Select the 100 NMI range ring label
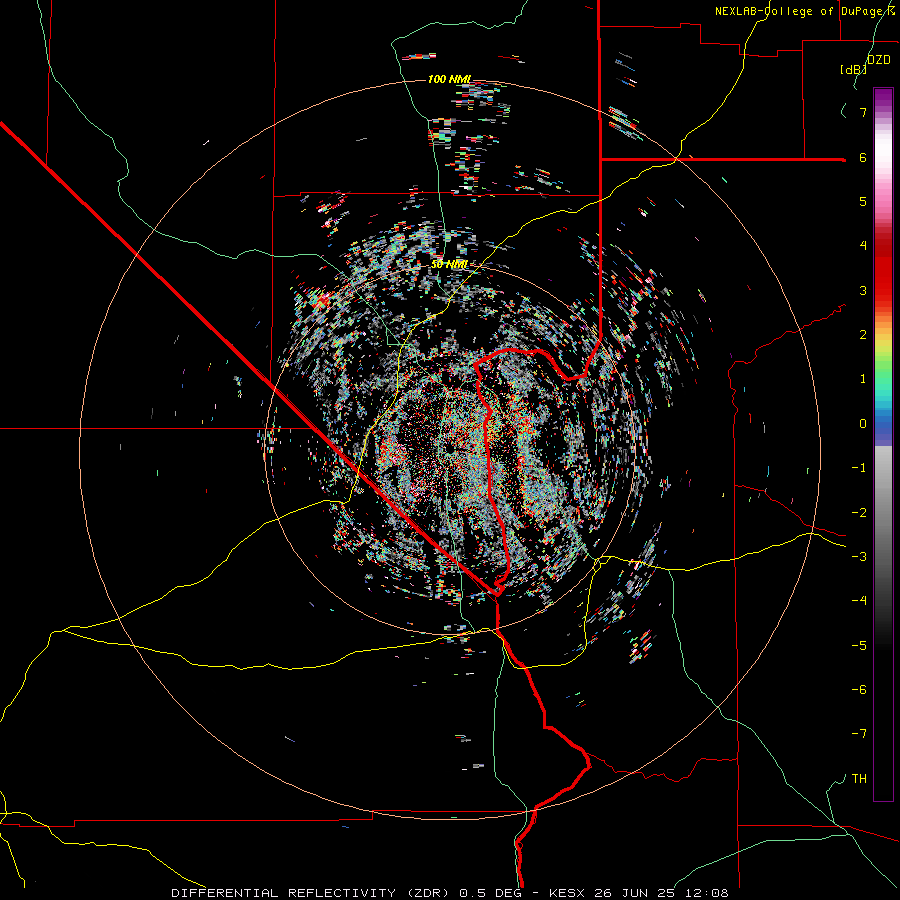This screenshot has width=900, height=900. tap(449, 79)
